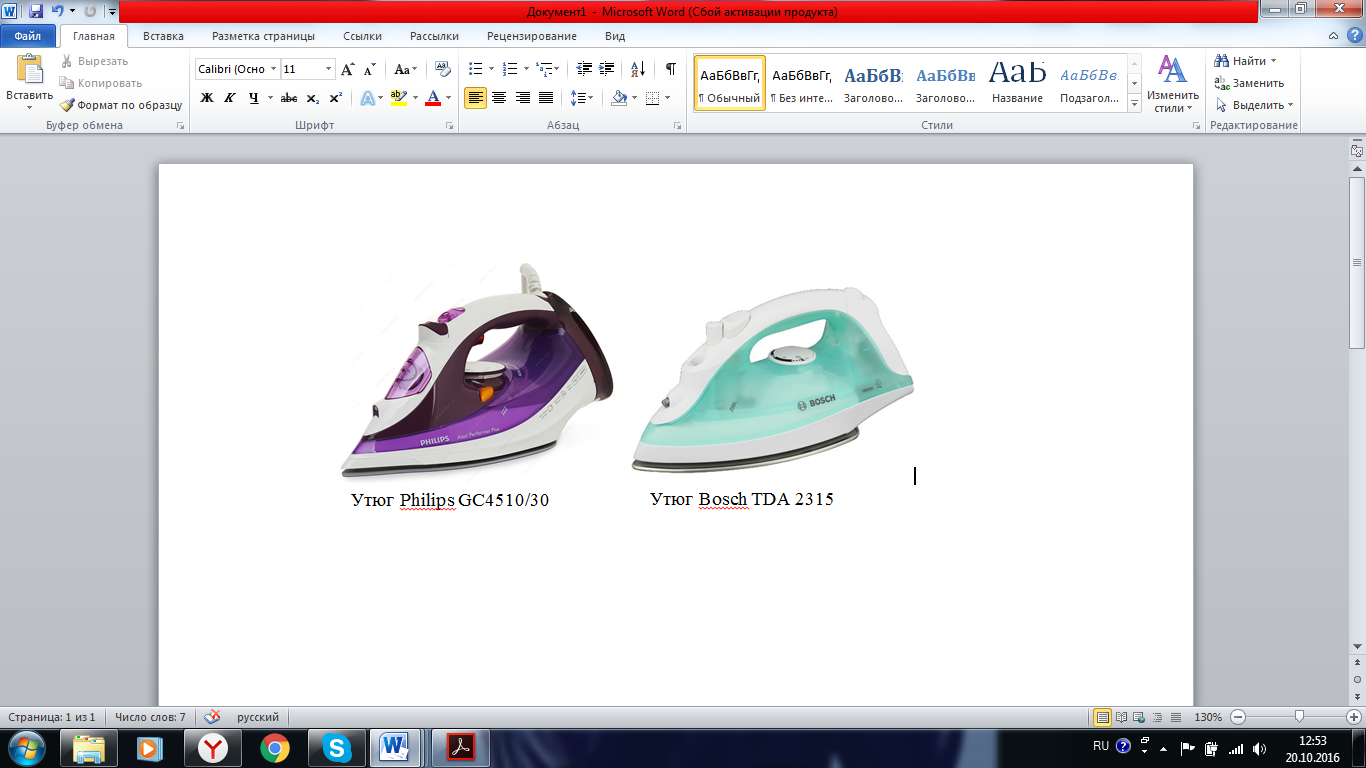
Task: Click the Sort (A-Я) icon
Action: (637, 69)
